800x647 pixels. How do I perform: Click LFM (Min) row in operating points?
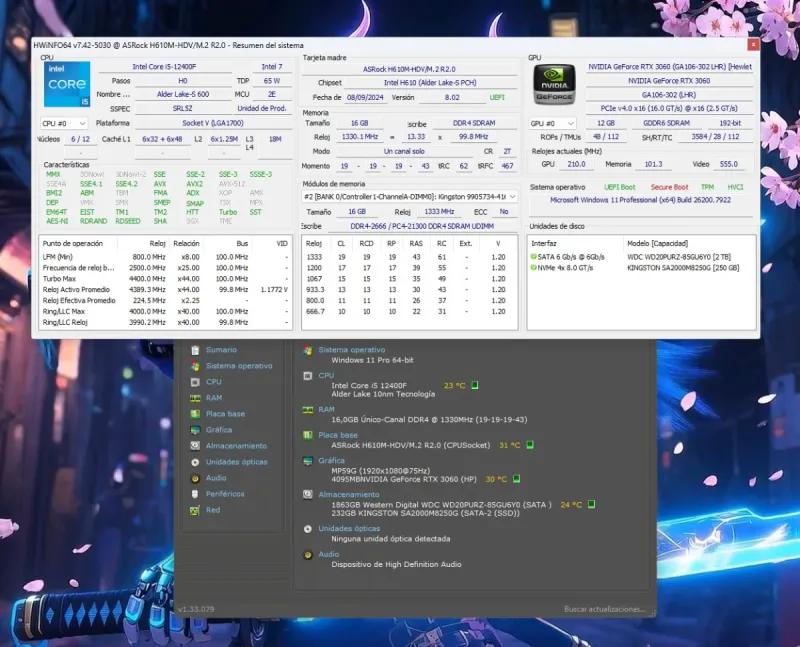point(165,257)
